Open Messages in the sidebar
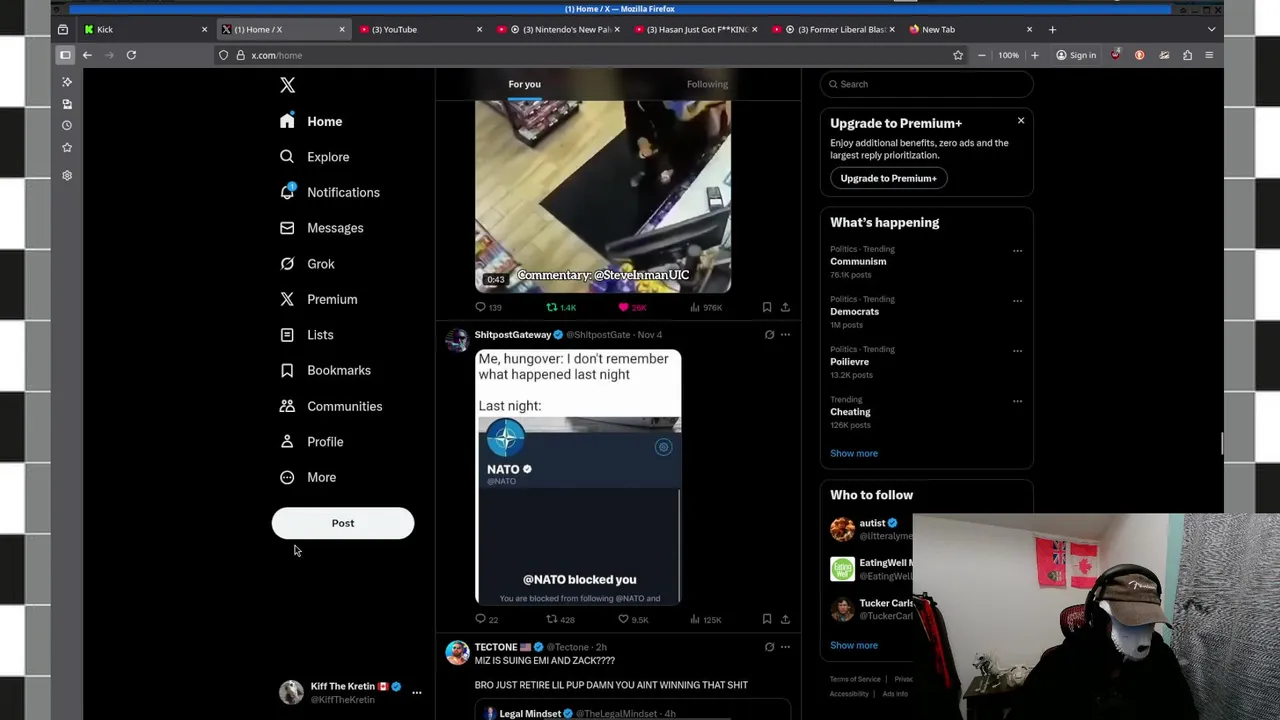Viewport: 1280px width, 720px height. (x=321, y=228)
